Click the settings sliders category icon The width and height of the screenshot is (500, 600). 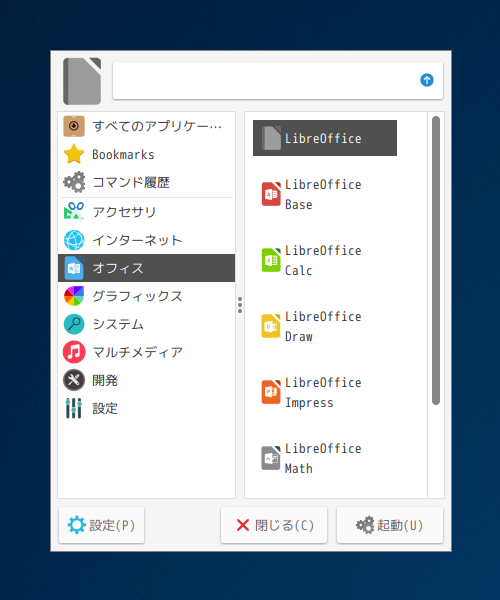[x=73, y=408]
